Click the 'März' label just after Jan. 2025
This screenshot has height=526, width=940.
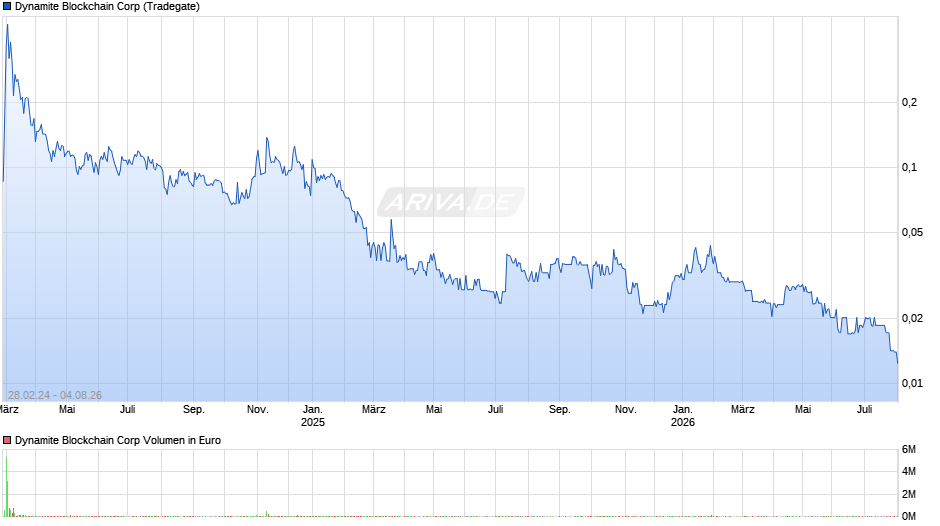[x=373, y=410]
